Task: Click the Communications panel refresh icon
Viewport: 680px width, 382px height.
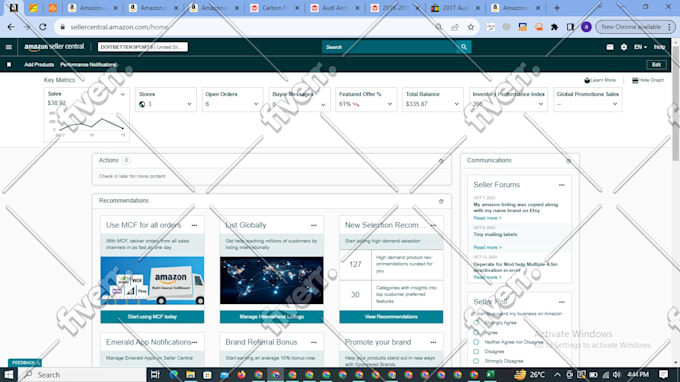Action: tap(569, 161)
